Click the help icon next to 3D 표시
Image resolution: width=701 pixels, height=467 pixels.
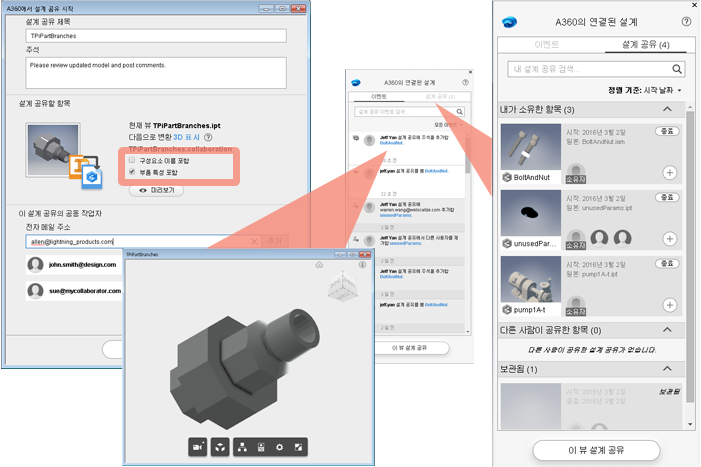coord(208,137)
